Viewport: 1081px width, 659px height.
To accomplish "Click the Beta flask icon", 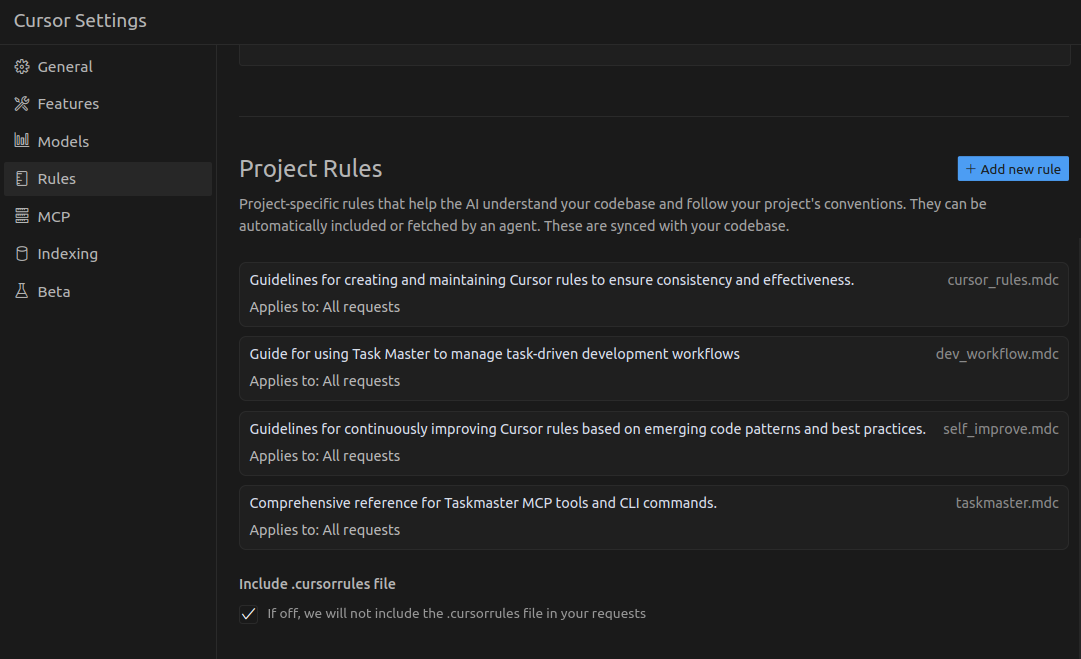I will pyautogui.click(x=22, y=291).
